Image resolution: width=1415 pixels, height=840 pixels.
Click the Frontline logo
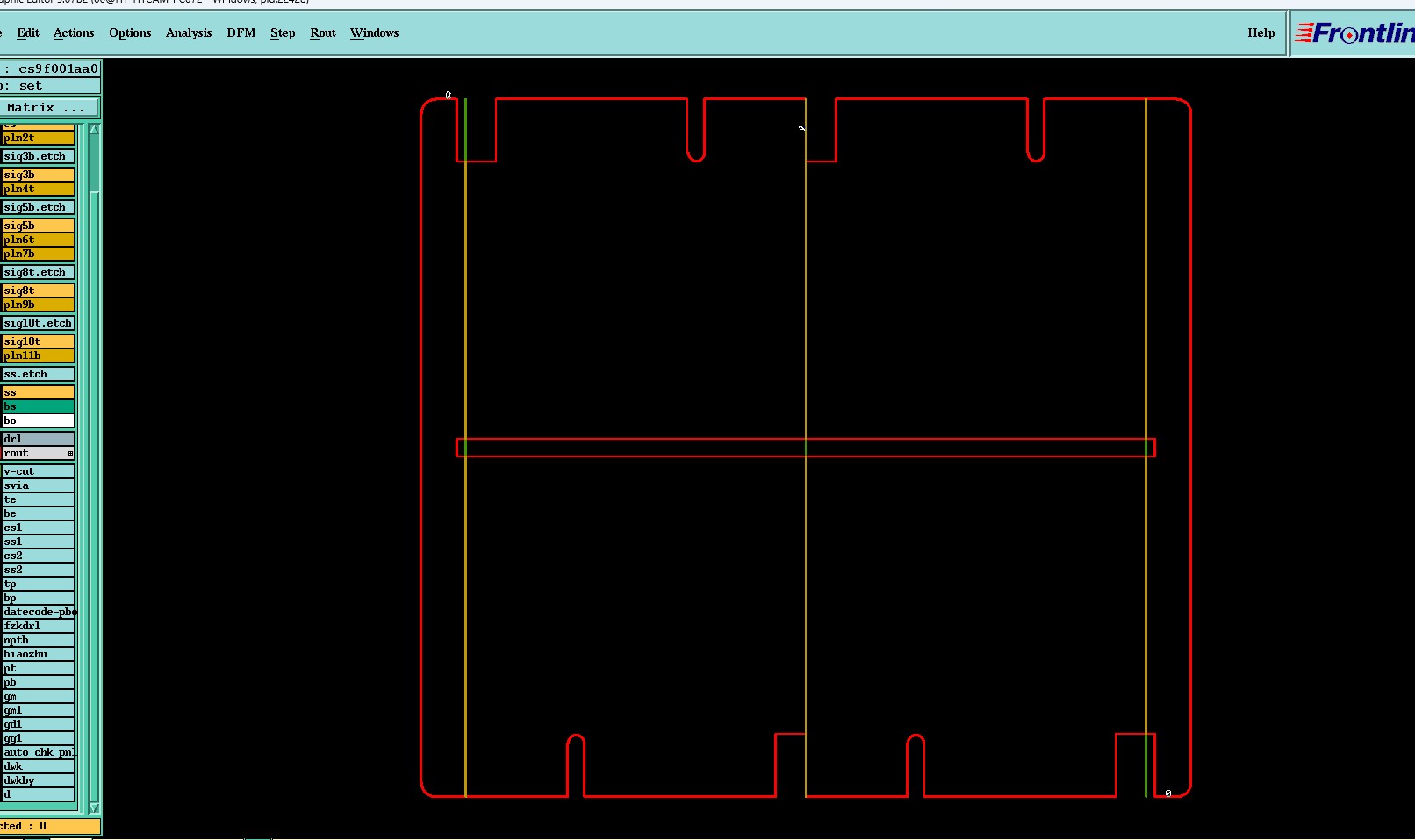pyautogui.click(x=1354, y=33)
